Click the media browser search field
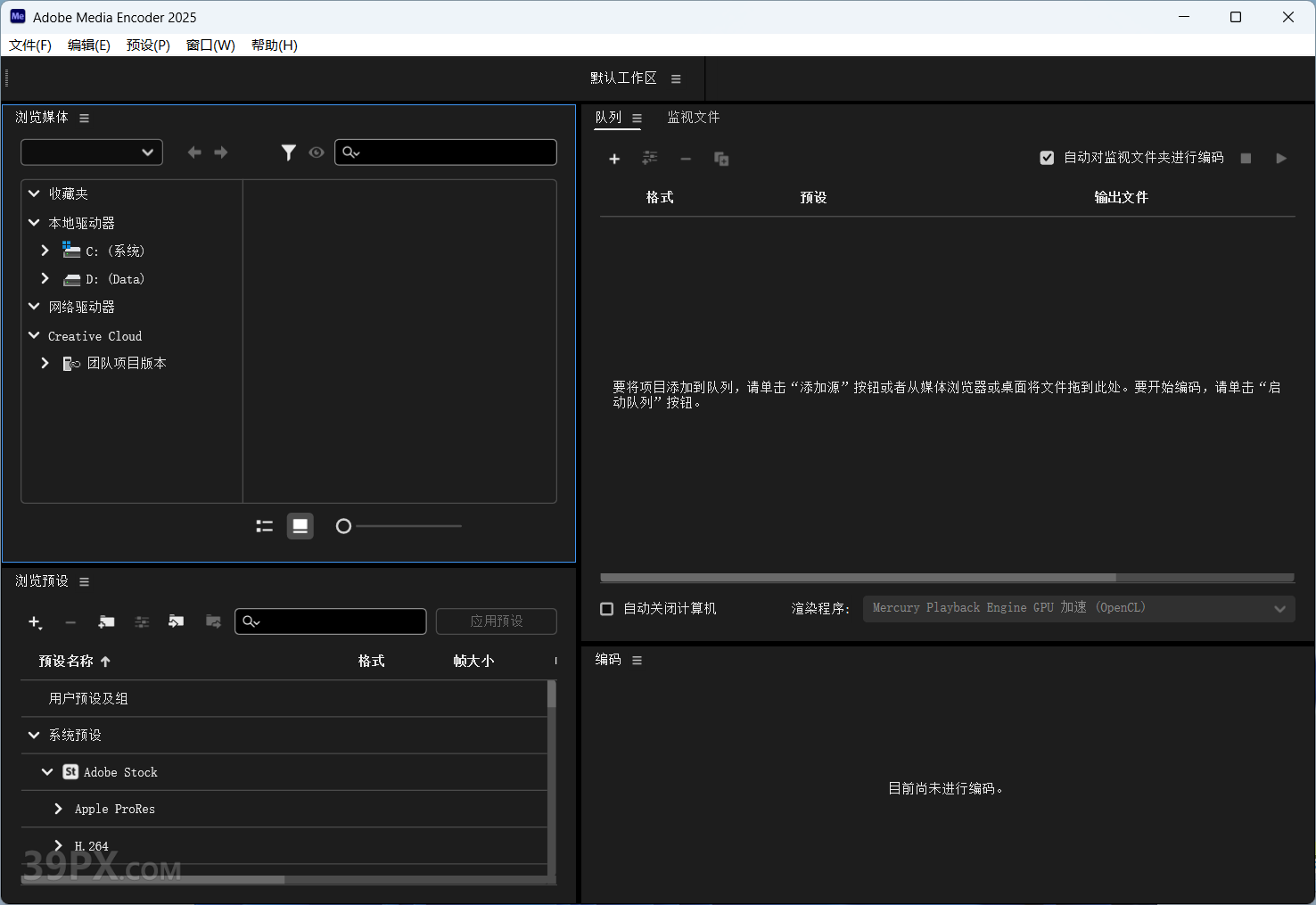Screen dimensions: 1316x905 tap(446, 152)
